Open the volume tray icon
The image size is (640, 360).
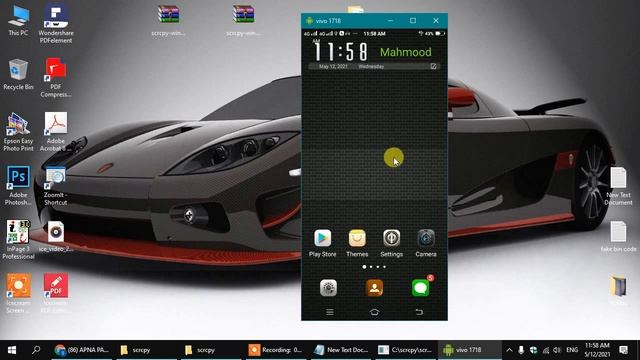pos(557,350)
